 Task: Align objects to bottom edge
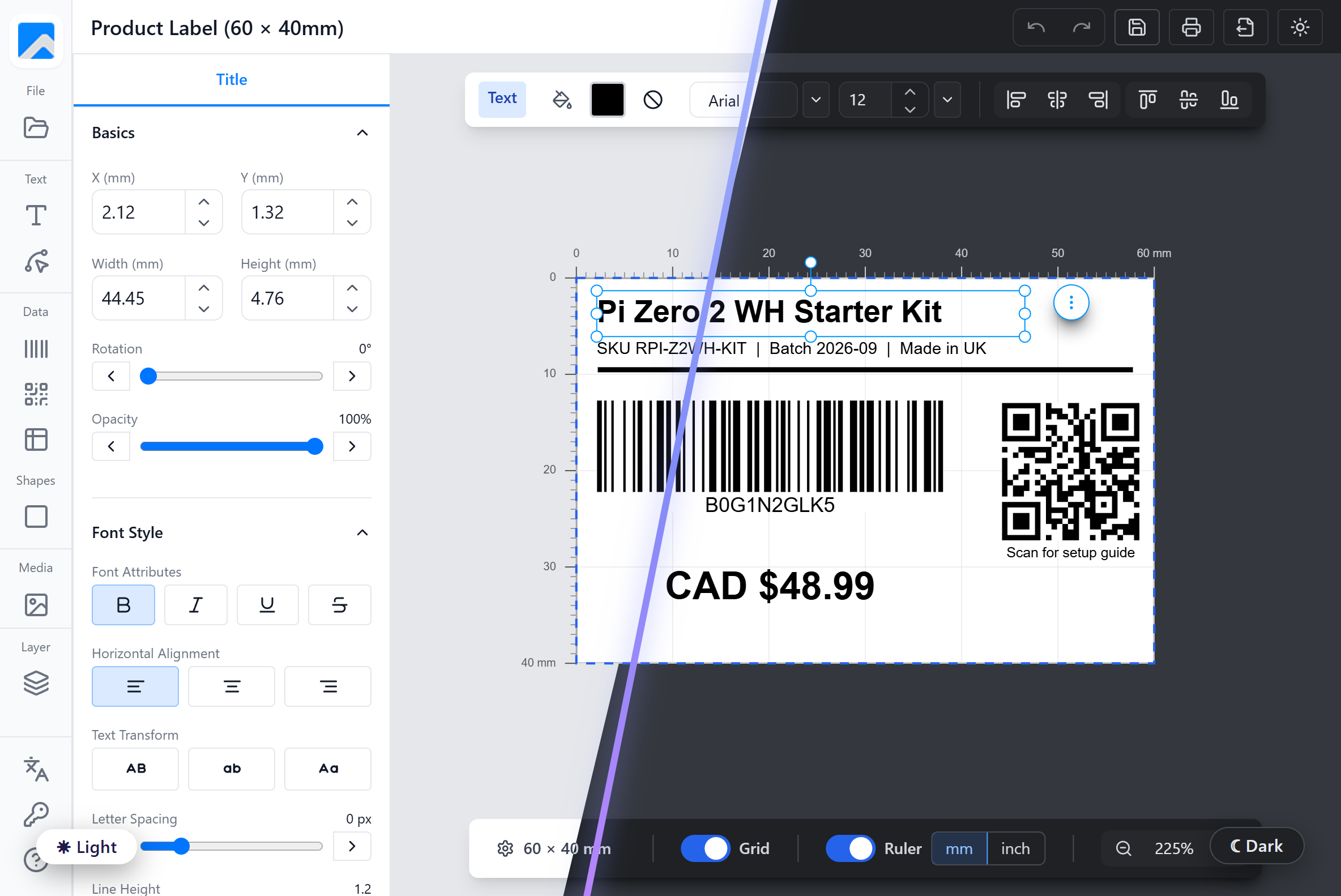coord(1229,100)
